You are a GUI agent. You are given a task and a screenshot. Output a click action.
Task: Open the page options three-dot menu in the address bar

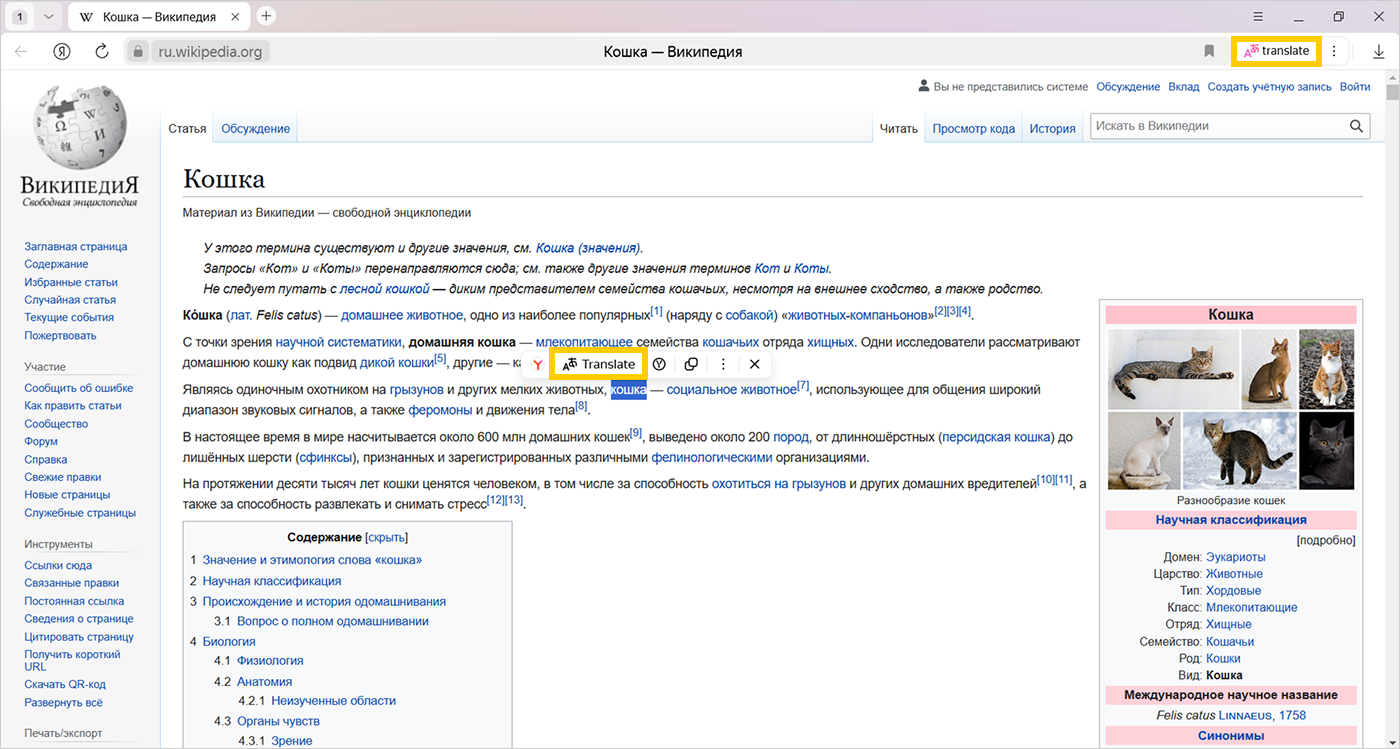point(1334,51)
